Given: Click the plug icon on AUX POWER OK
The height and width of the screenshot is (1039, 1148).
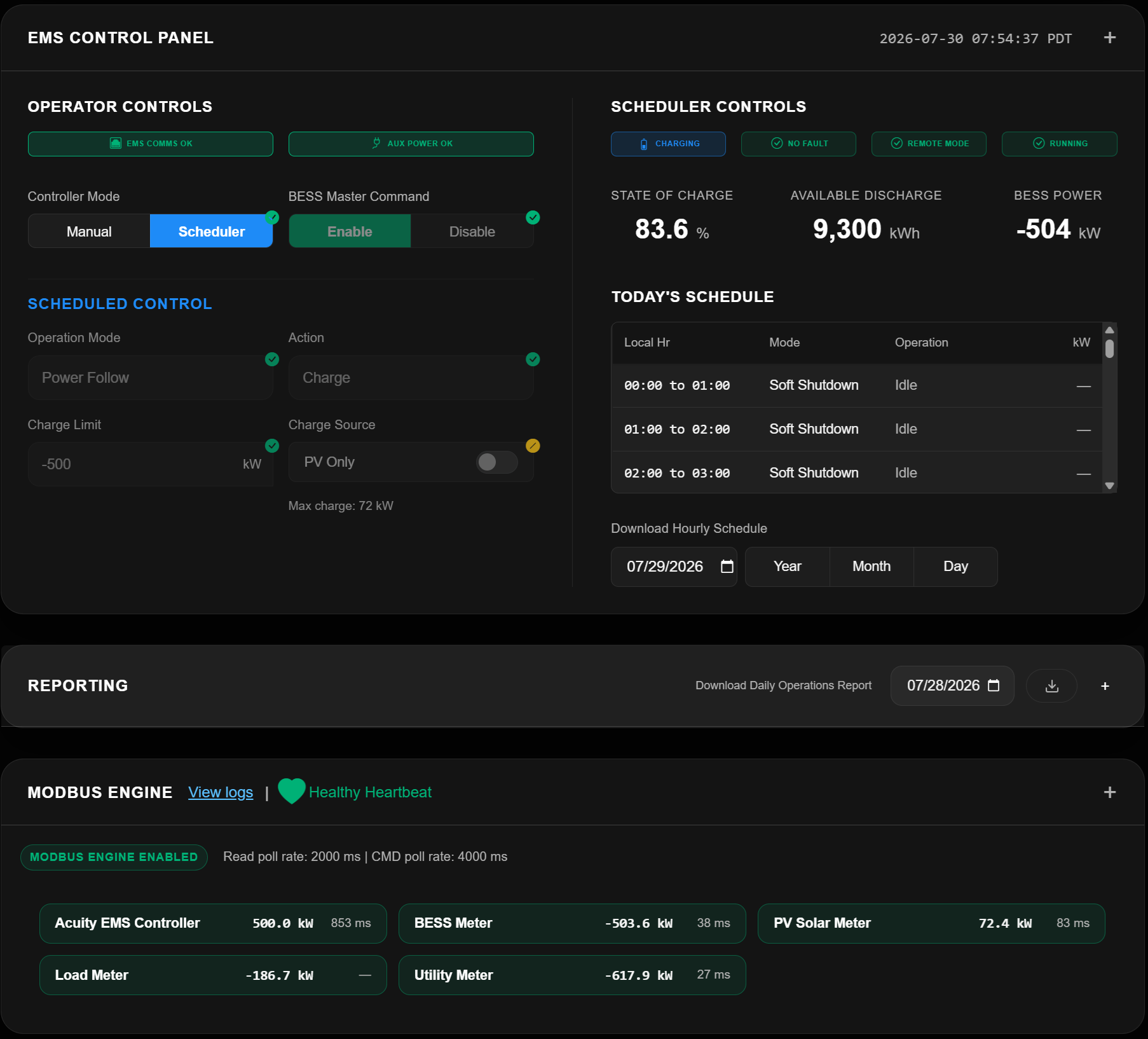Looking at the screenshot, I should click(x=376, y=143).
